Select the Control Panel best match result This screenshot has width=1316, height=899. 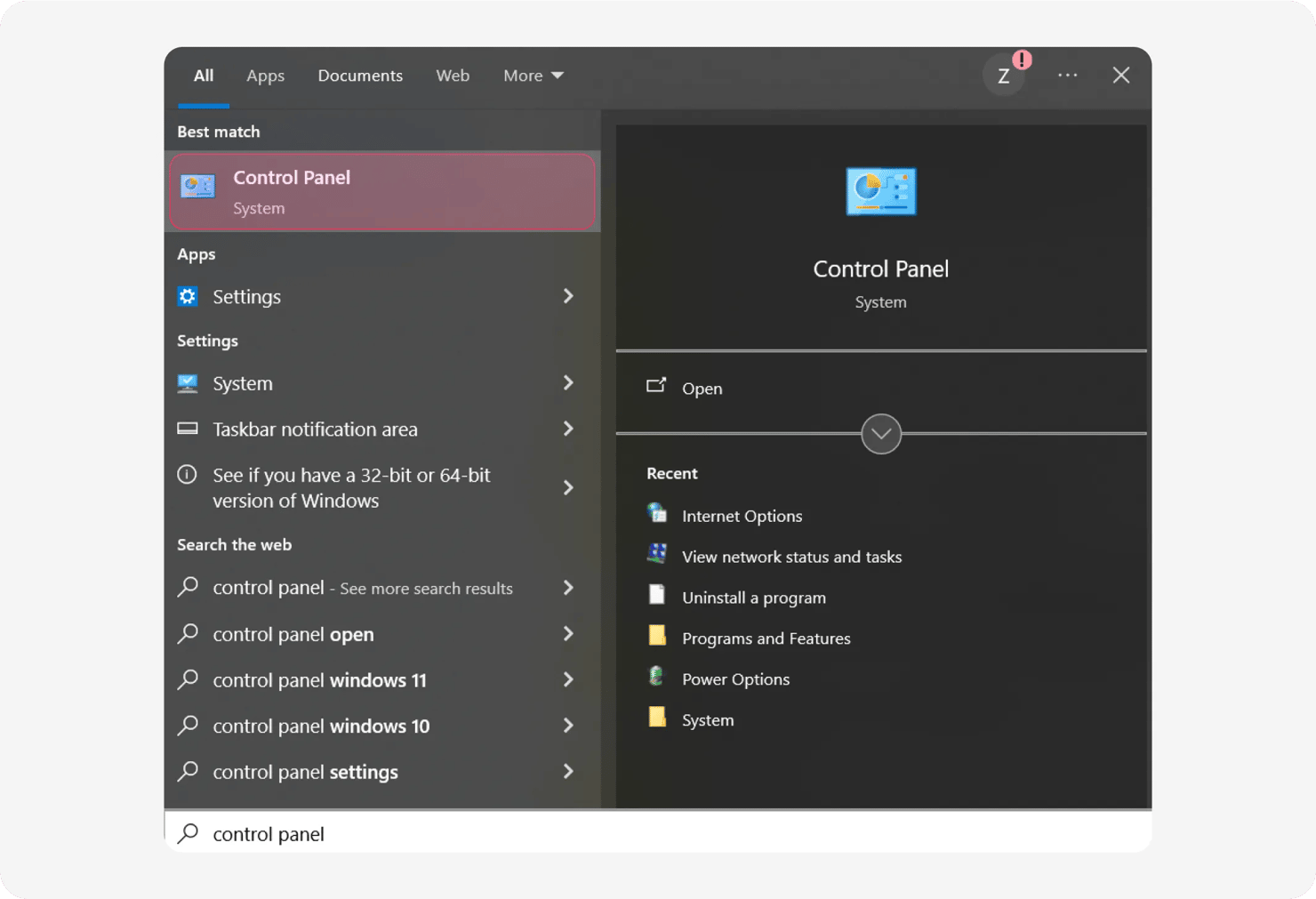pos(381,192)
